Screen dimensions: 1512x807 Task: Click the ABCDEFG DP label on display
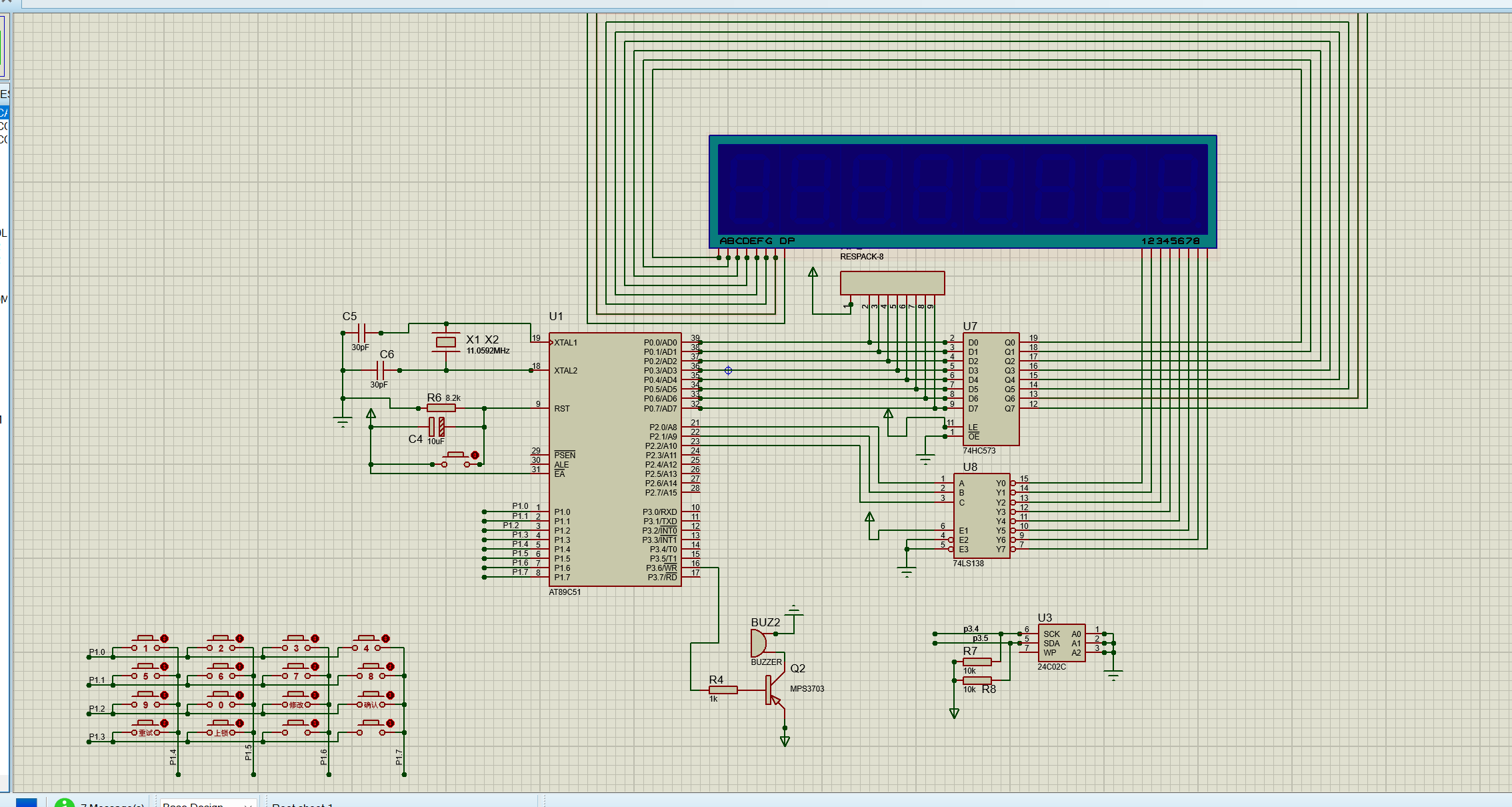[757, 241]
